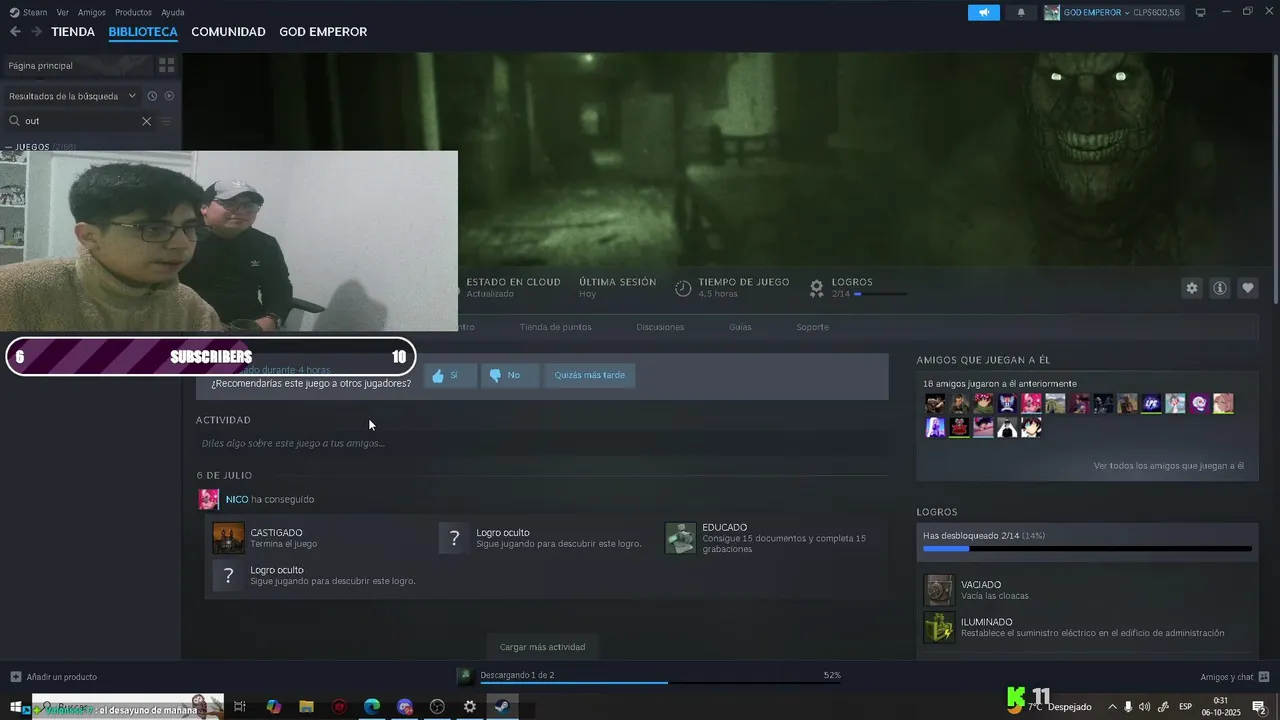Open Ver todos los amigos que juegan
This screenshot has height=720, width=1280.
[x=1169, y=466]
